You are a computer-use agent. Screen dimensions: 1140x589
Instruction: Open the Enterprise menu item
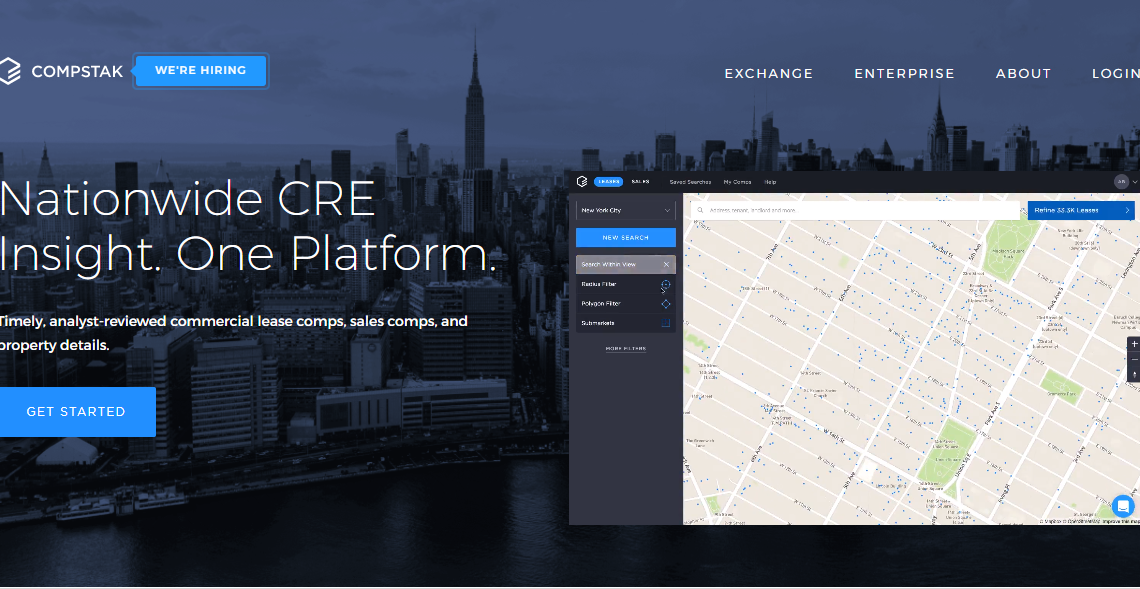coord(904,73)
